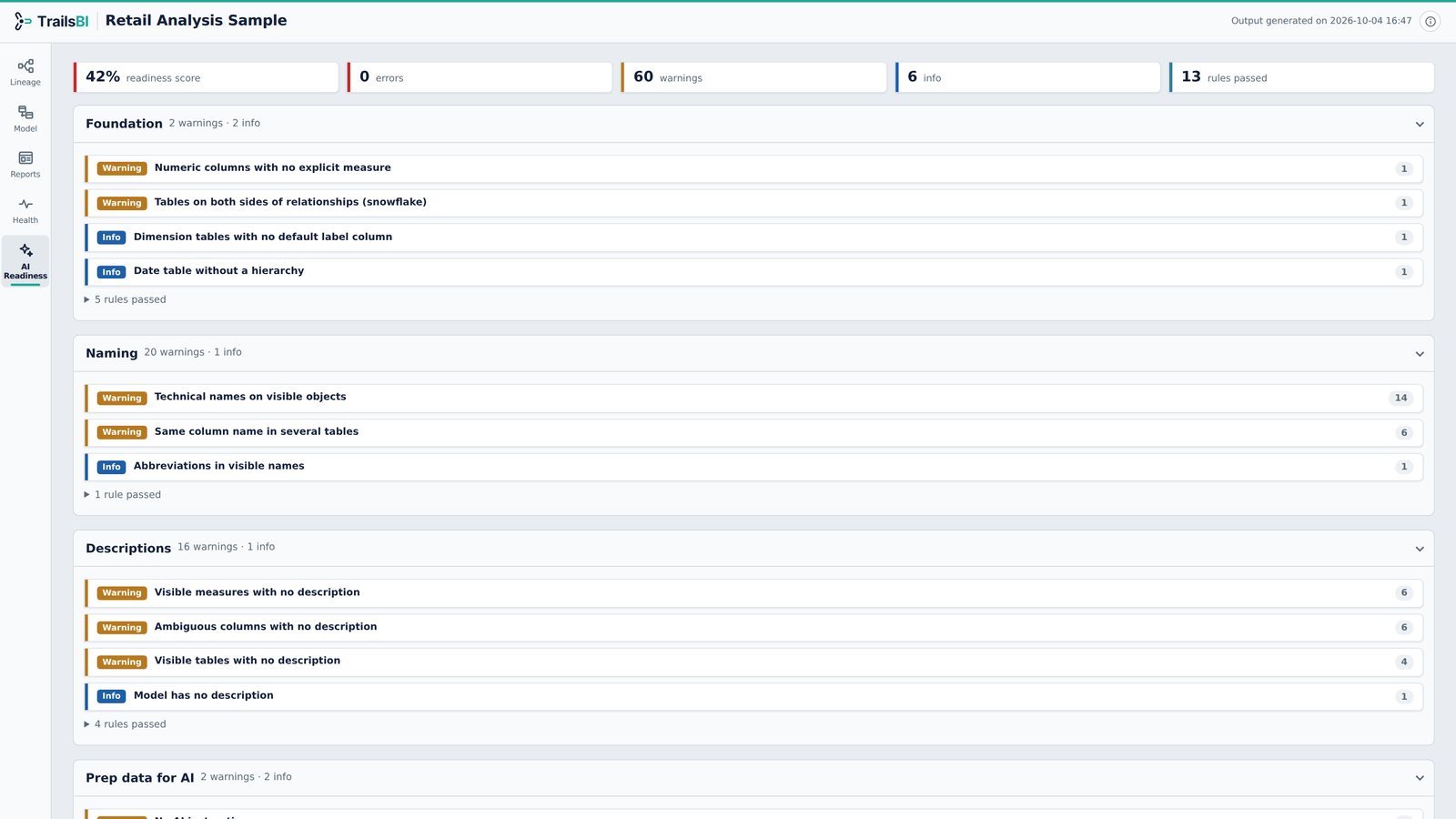
Task: Expand '1 rule passed' under Naming
Action: [123, 495]
